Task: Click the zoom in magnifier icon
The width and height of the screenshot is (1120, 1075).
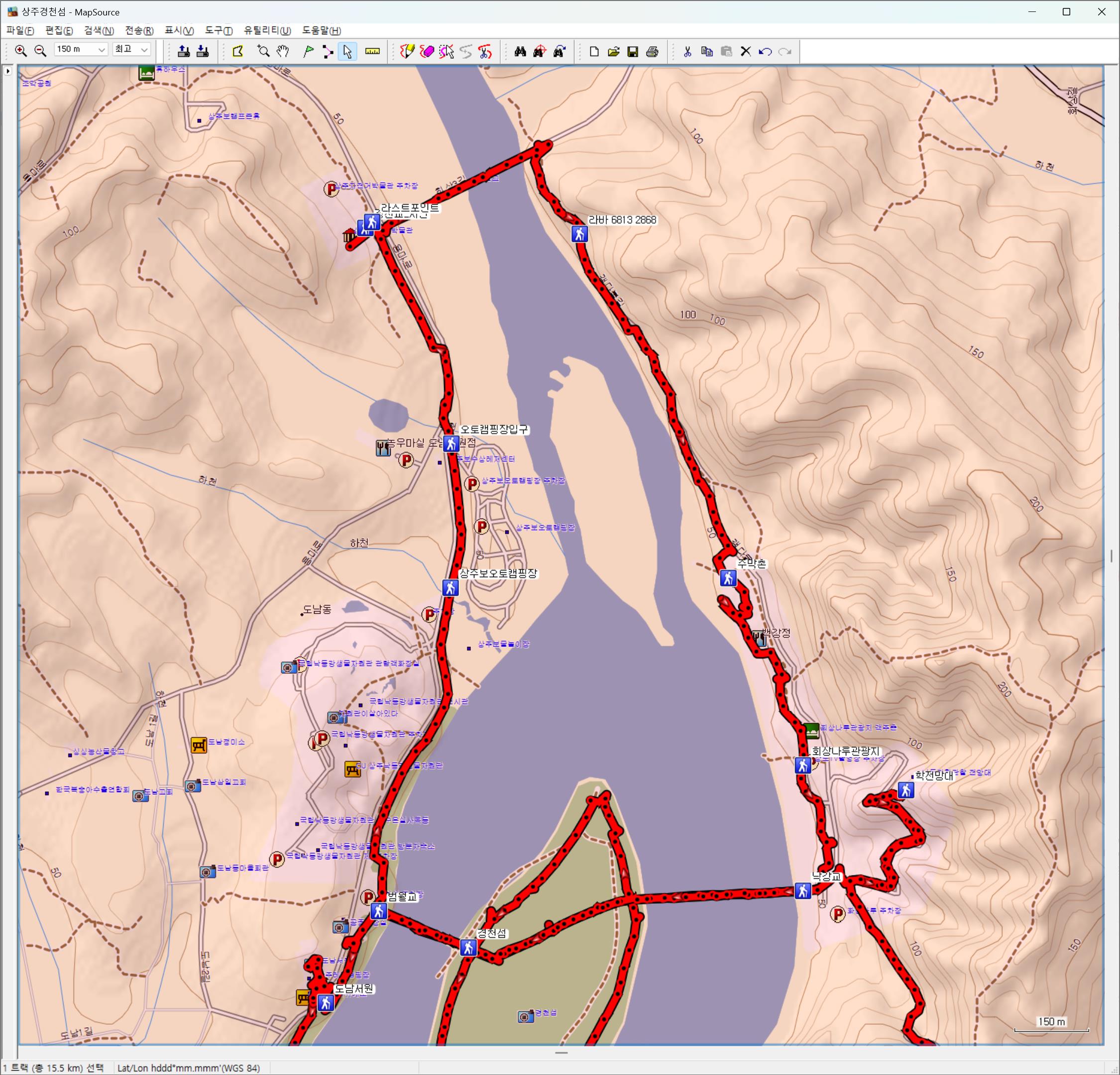Action: [x=20, y=51]
